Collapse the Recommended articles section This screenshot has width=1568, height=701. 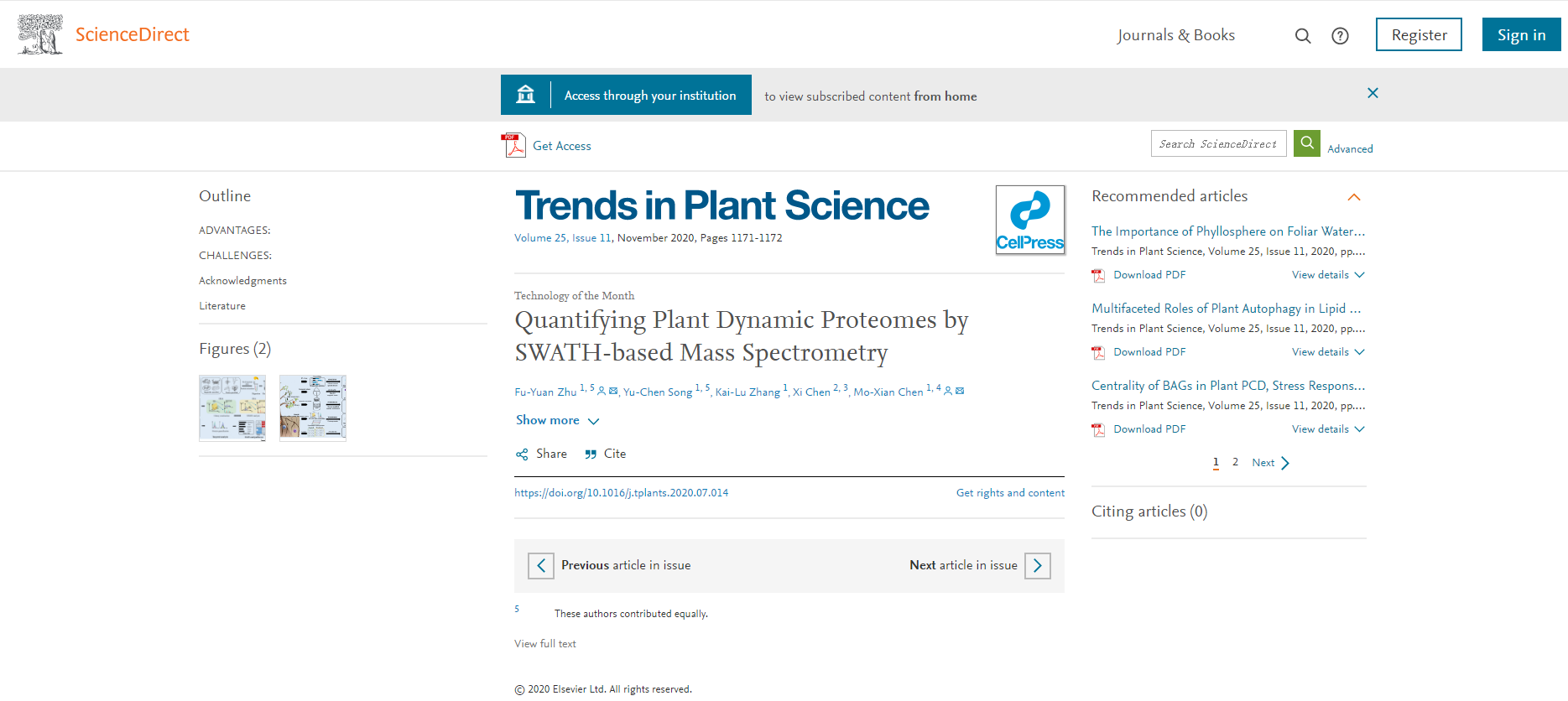1353,197
